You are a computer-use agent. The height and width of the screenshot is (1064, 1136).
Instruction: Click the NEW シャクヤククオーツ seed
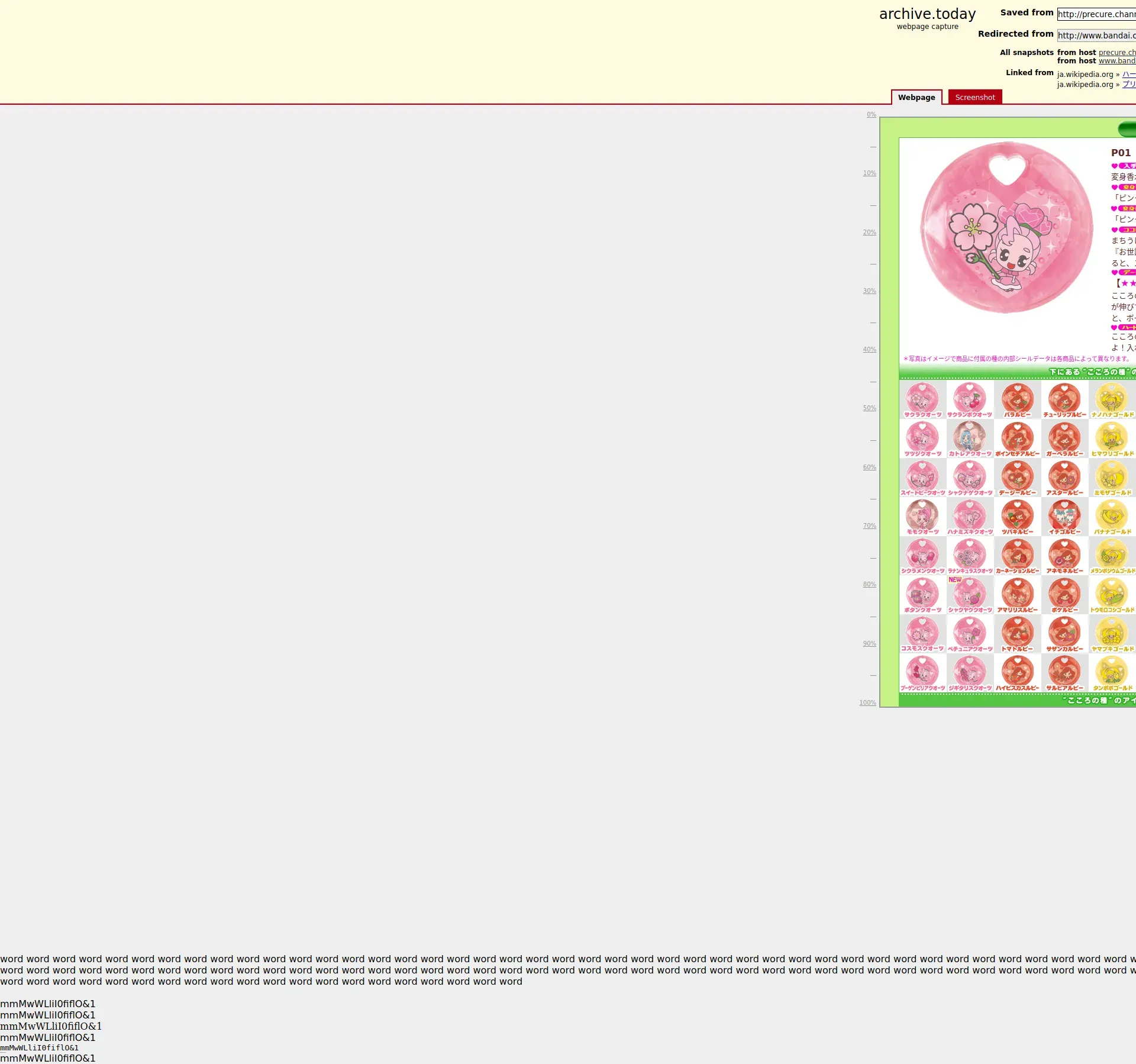coord(969,594)
